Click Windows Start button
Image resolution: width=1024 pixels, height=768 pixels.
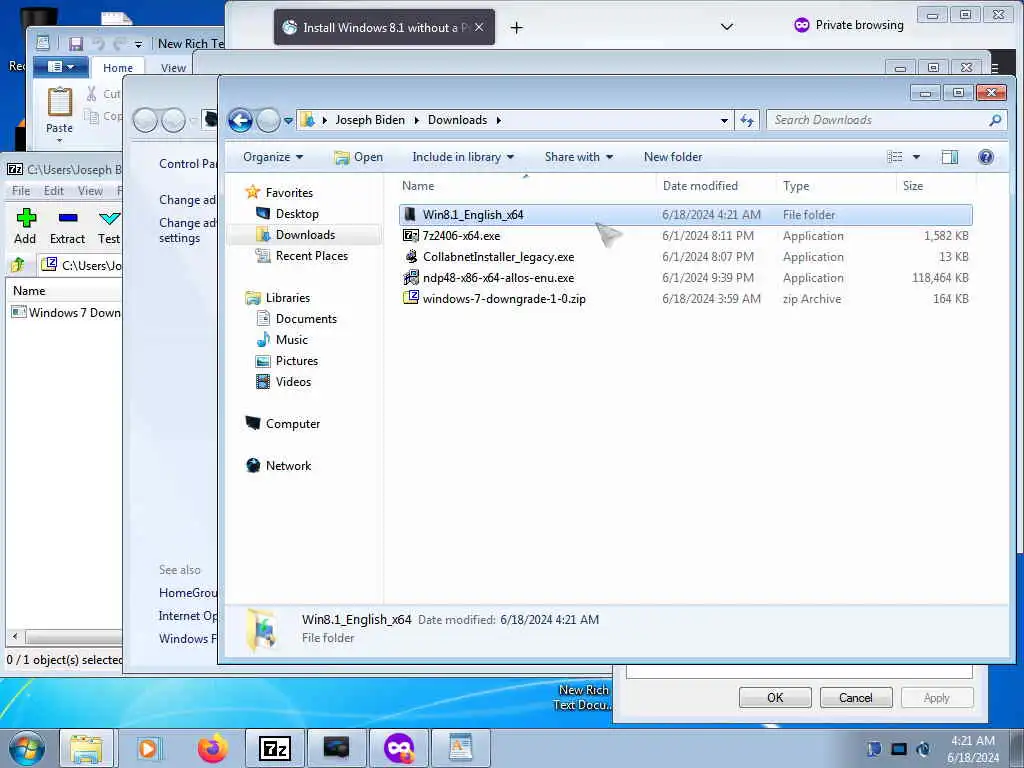[26, 748]
